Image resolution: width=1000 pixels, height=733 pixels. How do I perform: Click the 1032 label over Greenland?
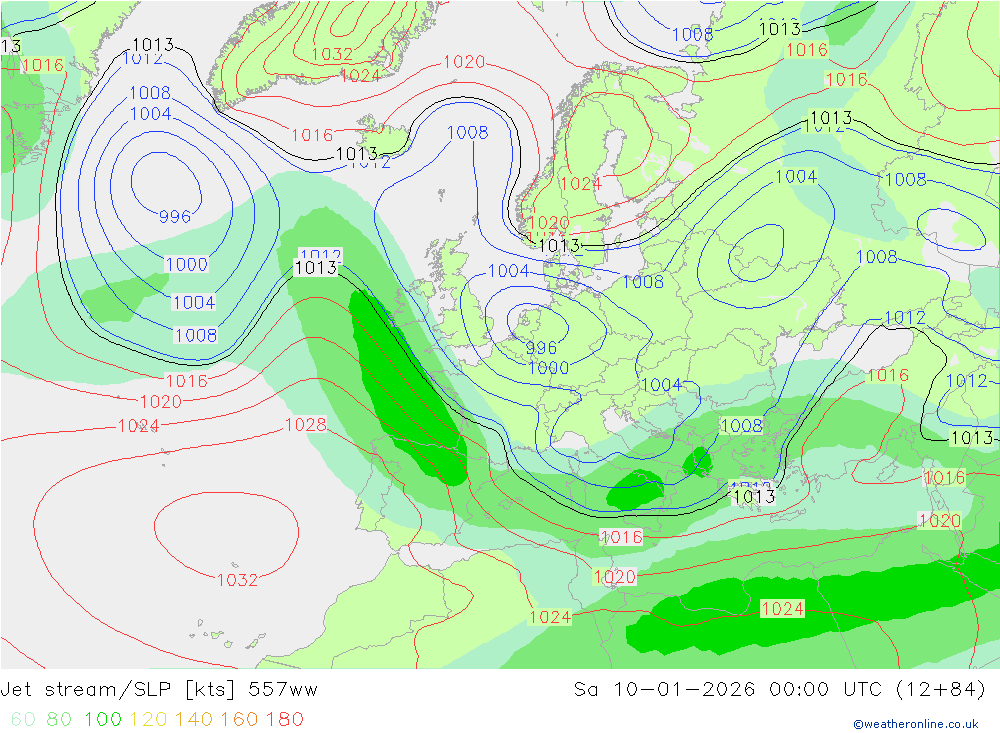pos(332,54)
